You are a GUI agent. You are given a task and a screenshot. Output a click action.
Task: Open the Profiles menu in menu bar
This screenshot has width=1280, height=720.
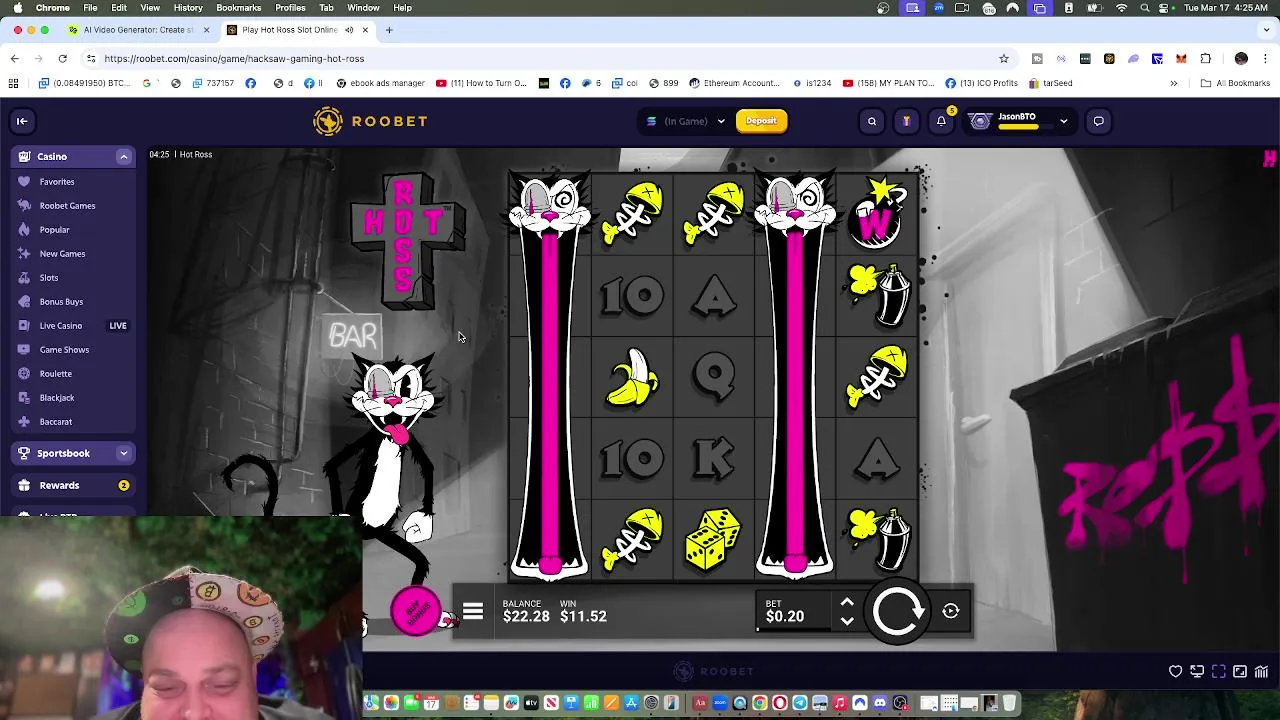(x=290, y=8)
